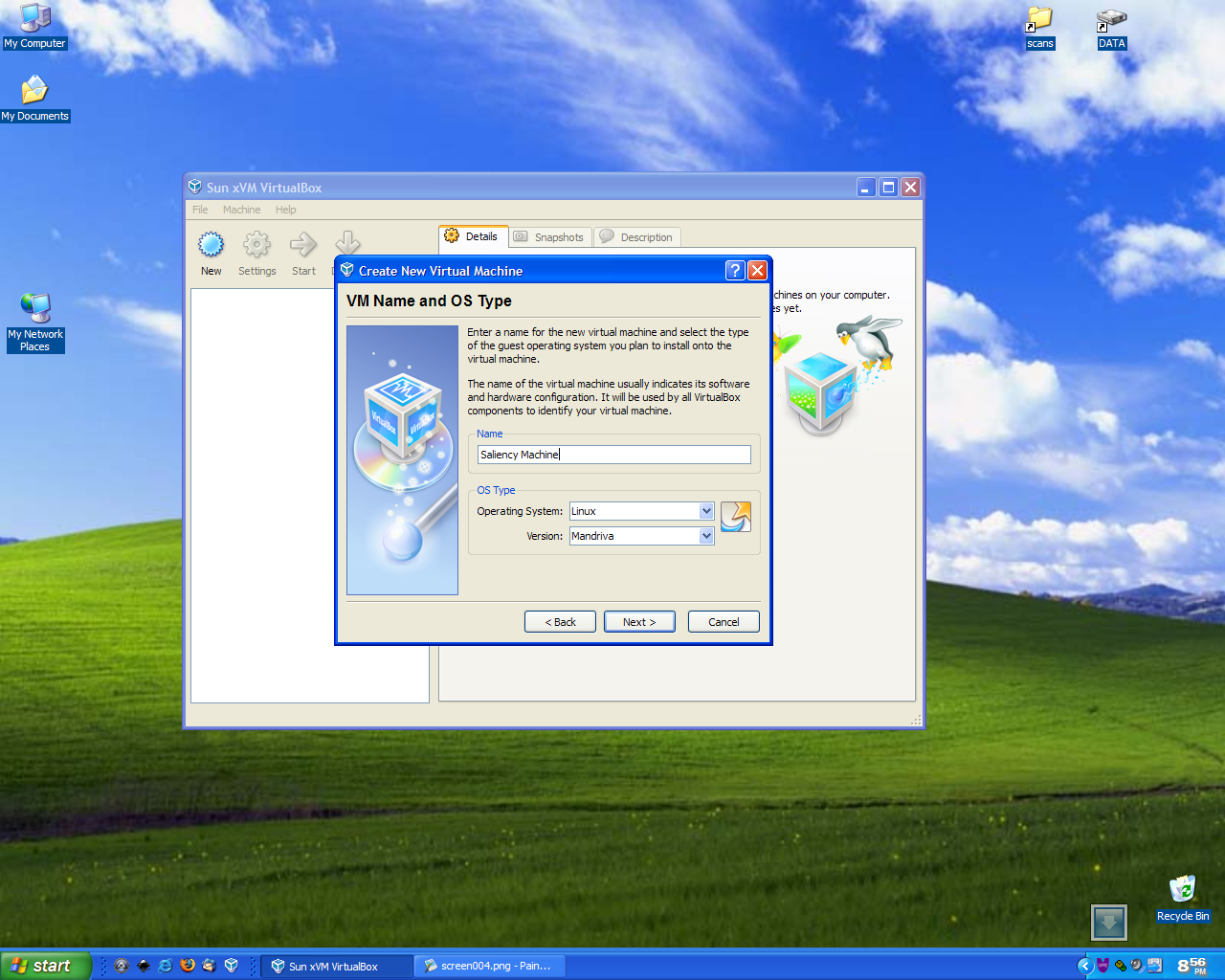Open the Description tab
Image resolution: width=1225 pixels, height=980 pixels.
click(637, 237)
